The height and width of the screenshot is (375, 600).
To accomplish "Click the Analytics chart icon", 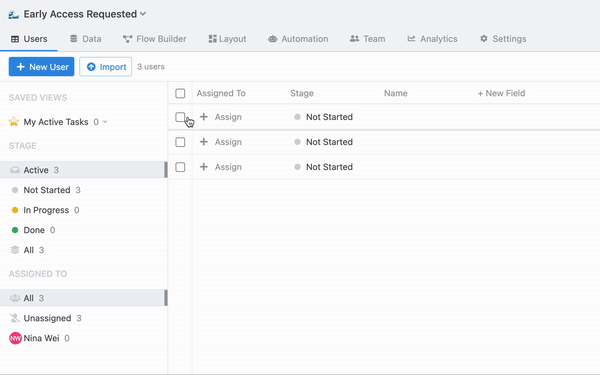I will (411, 39).
